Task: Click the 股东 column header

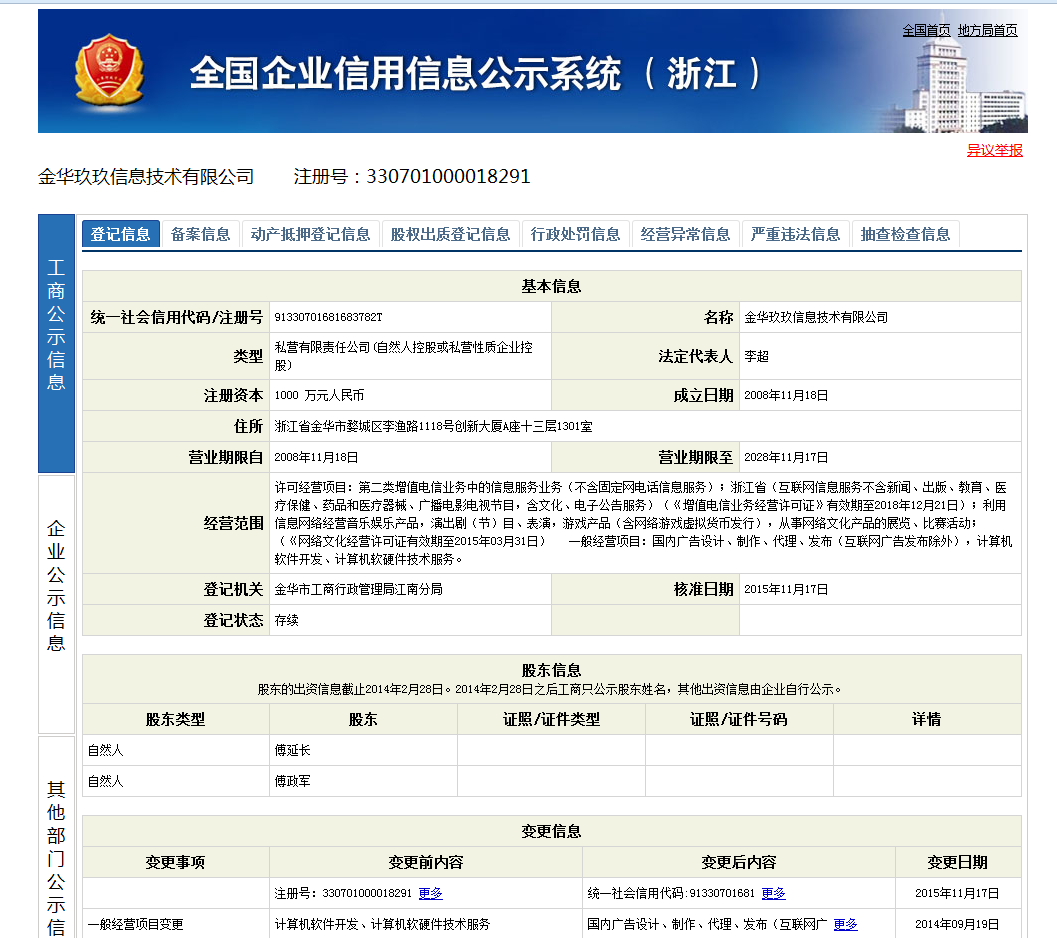Action: (x=363, y=720)
